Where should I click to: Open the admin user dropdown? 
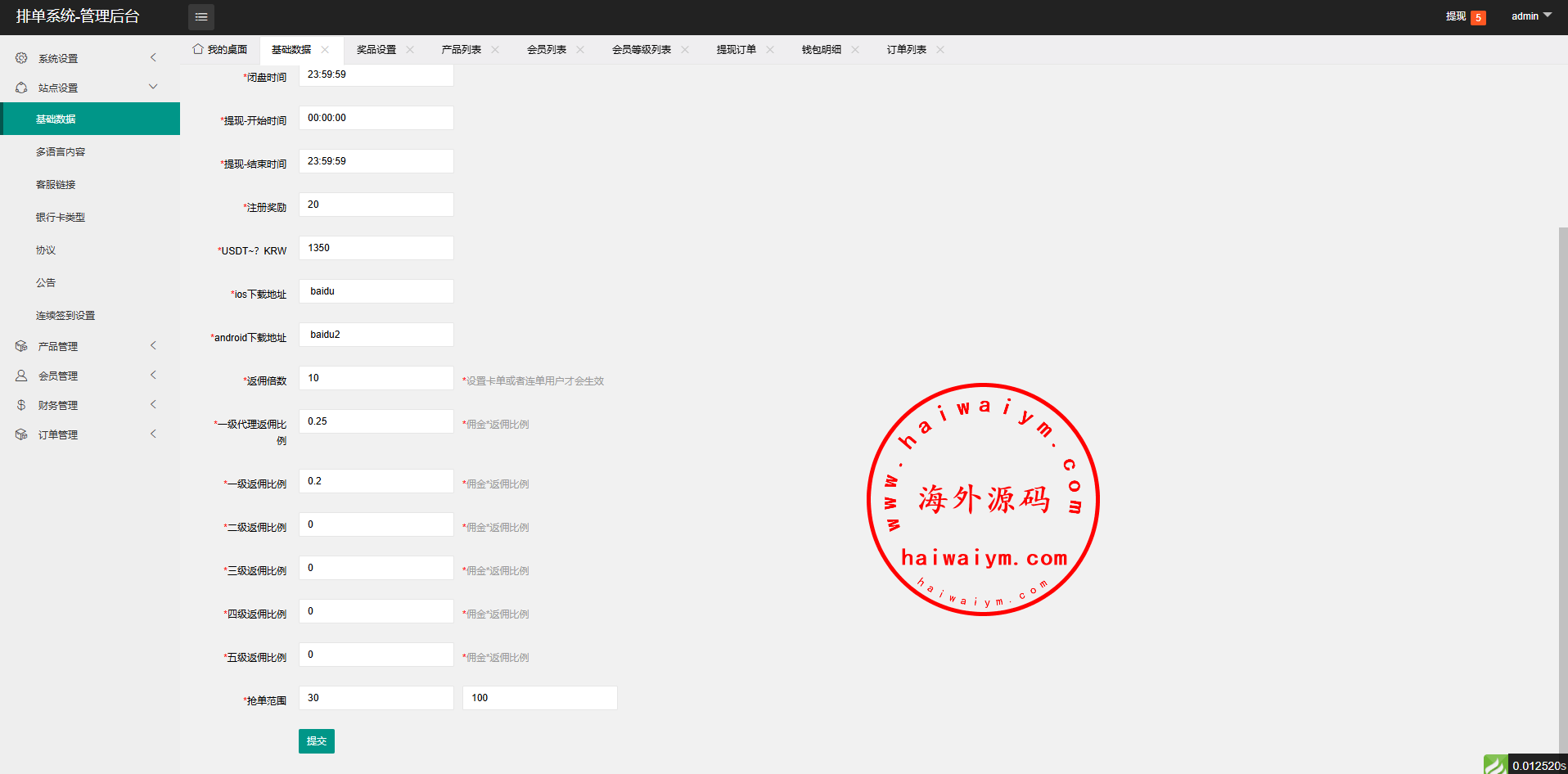coord(1530,16)
